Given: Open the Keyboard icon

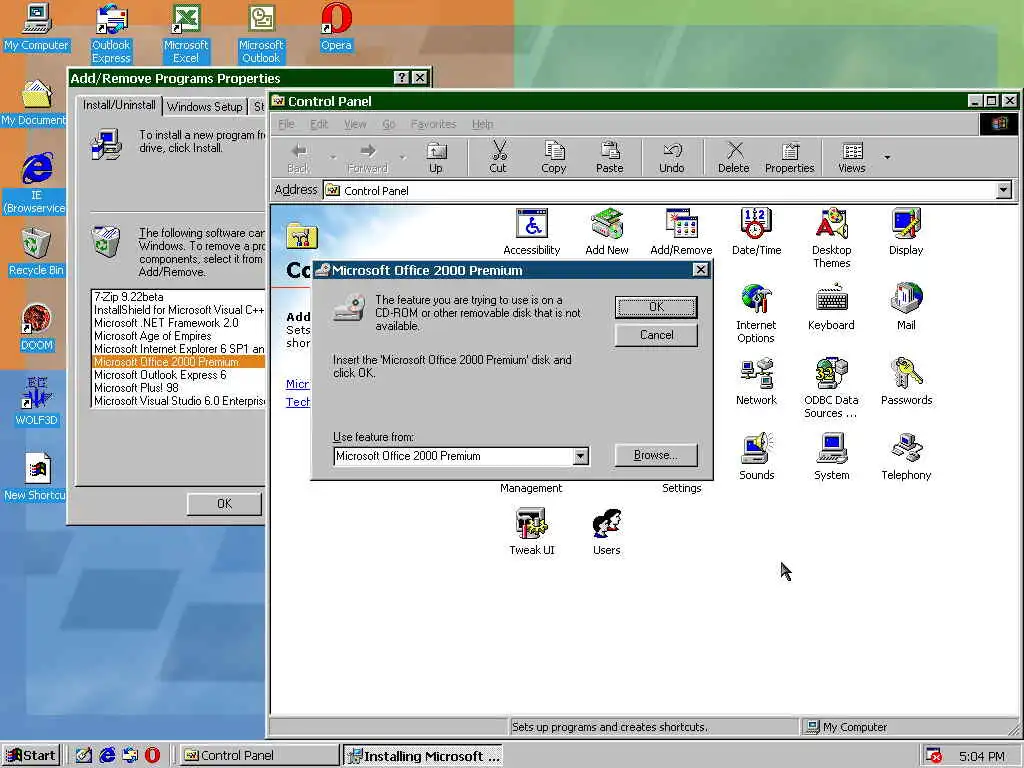Looking at the screenshot, I should pyautogui.click(x=831, y=307).
